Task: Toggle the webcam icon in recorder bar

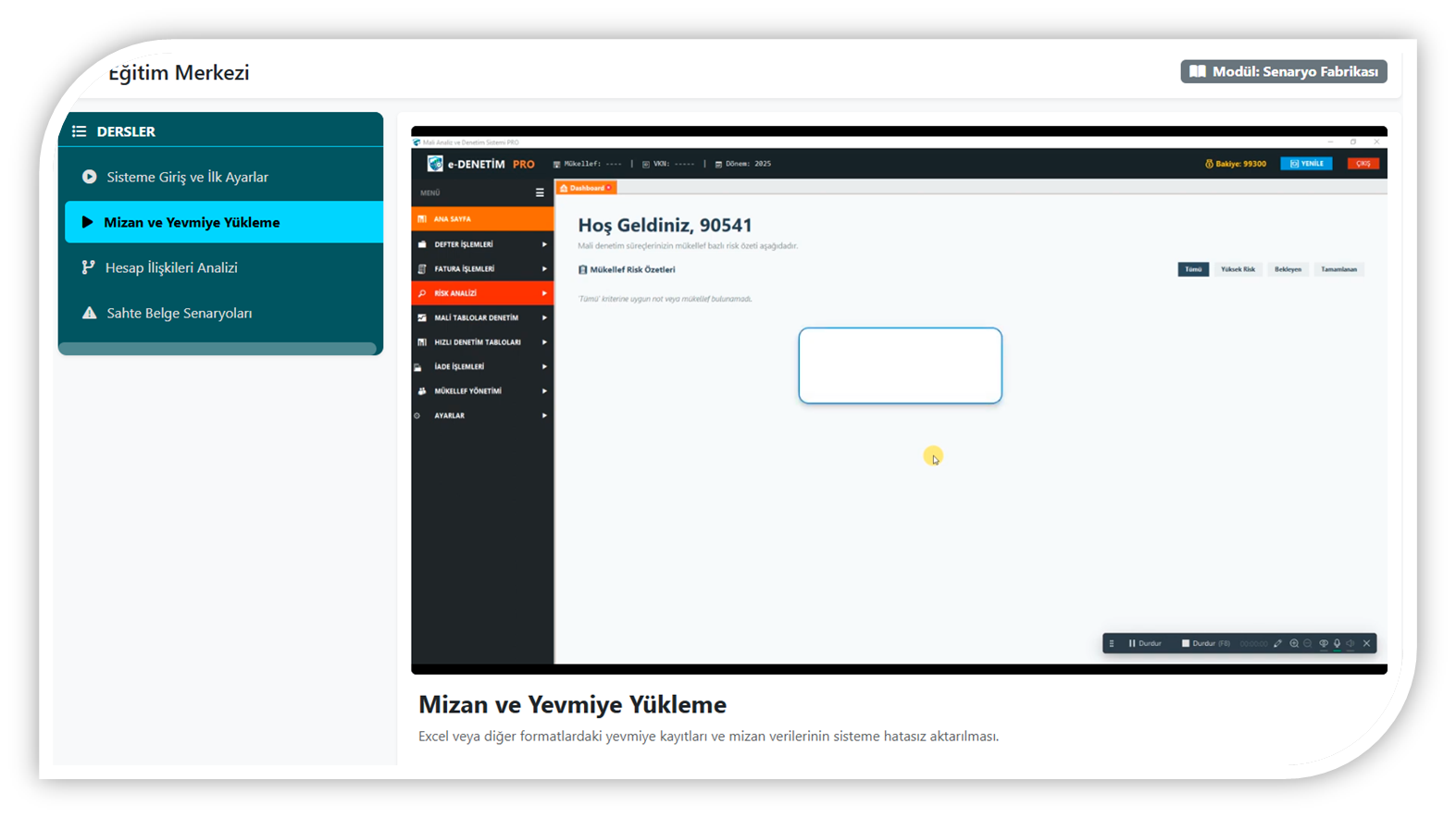Action: 1323,643
